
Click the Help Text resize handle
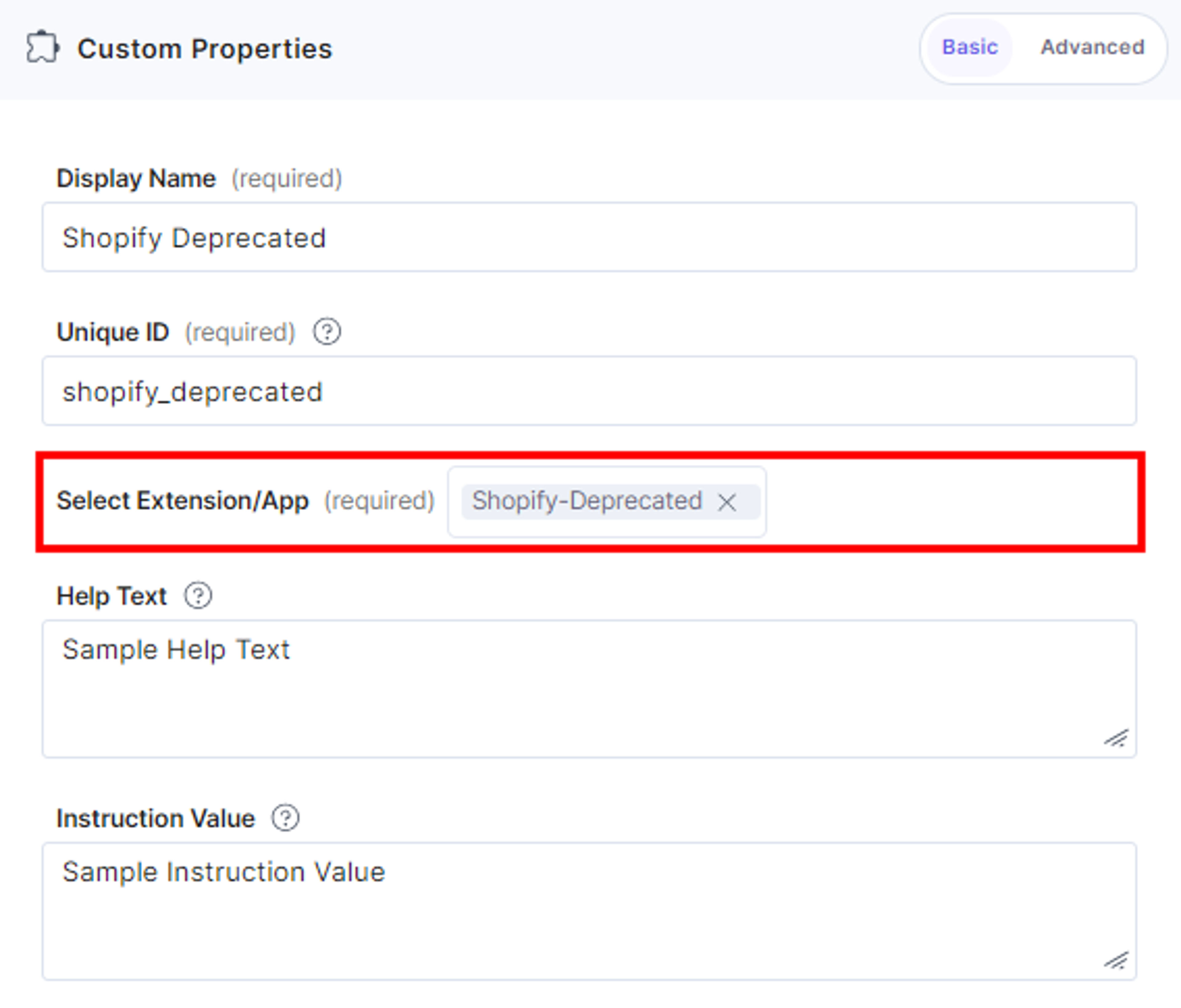(1116, 738)
